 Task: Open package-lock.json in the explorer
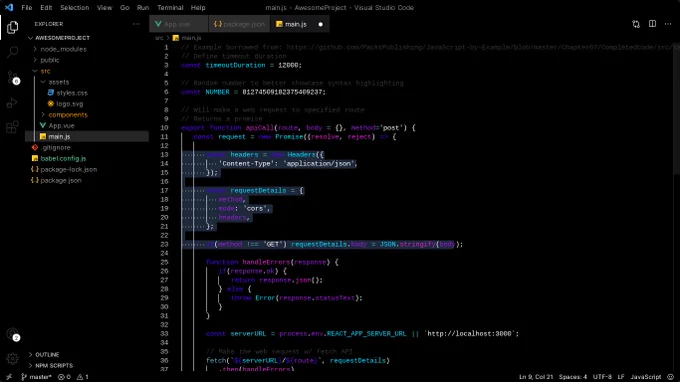69,169
